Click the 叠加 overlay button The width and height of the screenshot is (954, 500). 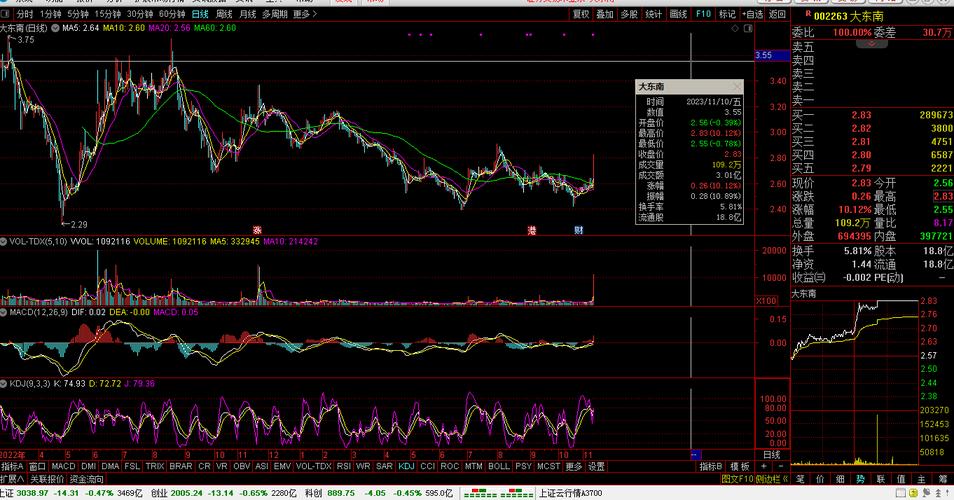pos(605,14)
